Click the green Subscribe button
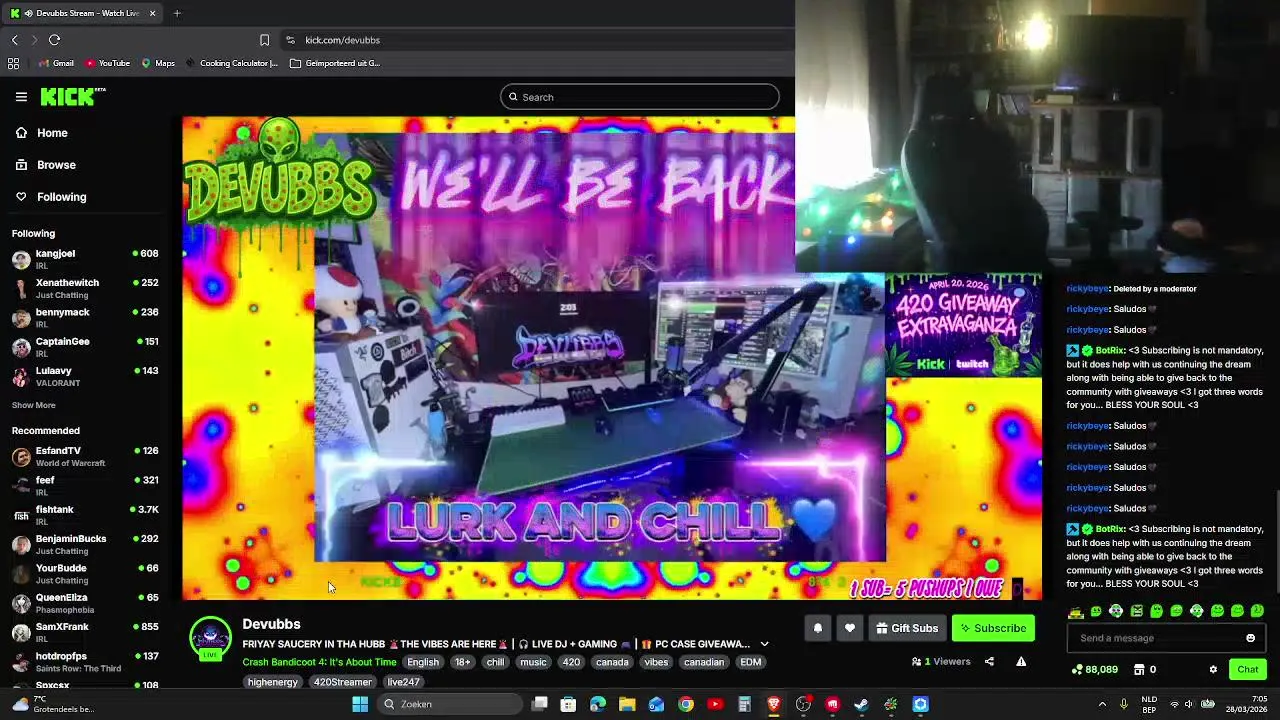Screen dimensions: 1280x720 993,628
